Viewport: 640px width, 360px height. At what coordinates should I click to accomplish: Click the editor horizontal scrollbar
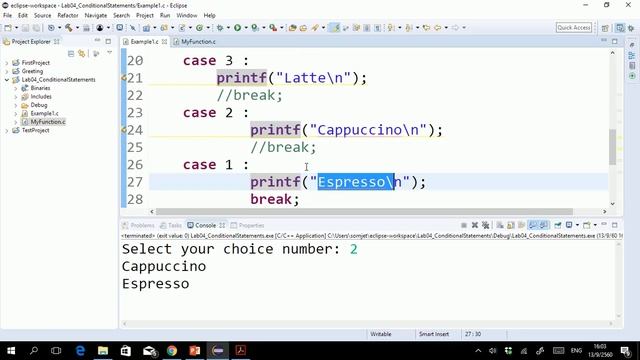coord(364,211)
